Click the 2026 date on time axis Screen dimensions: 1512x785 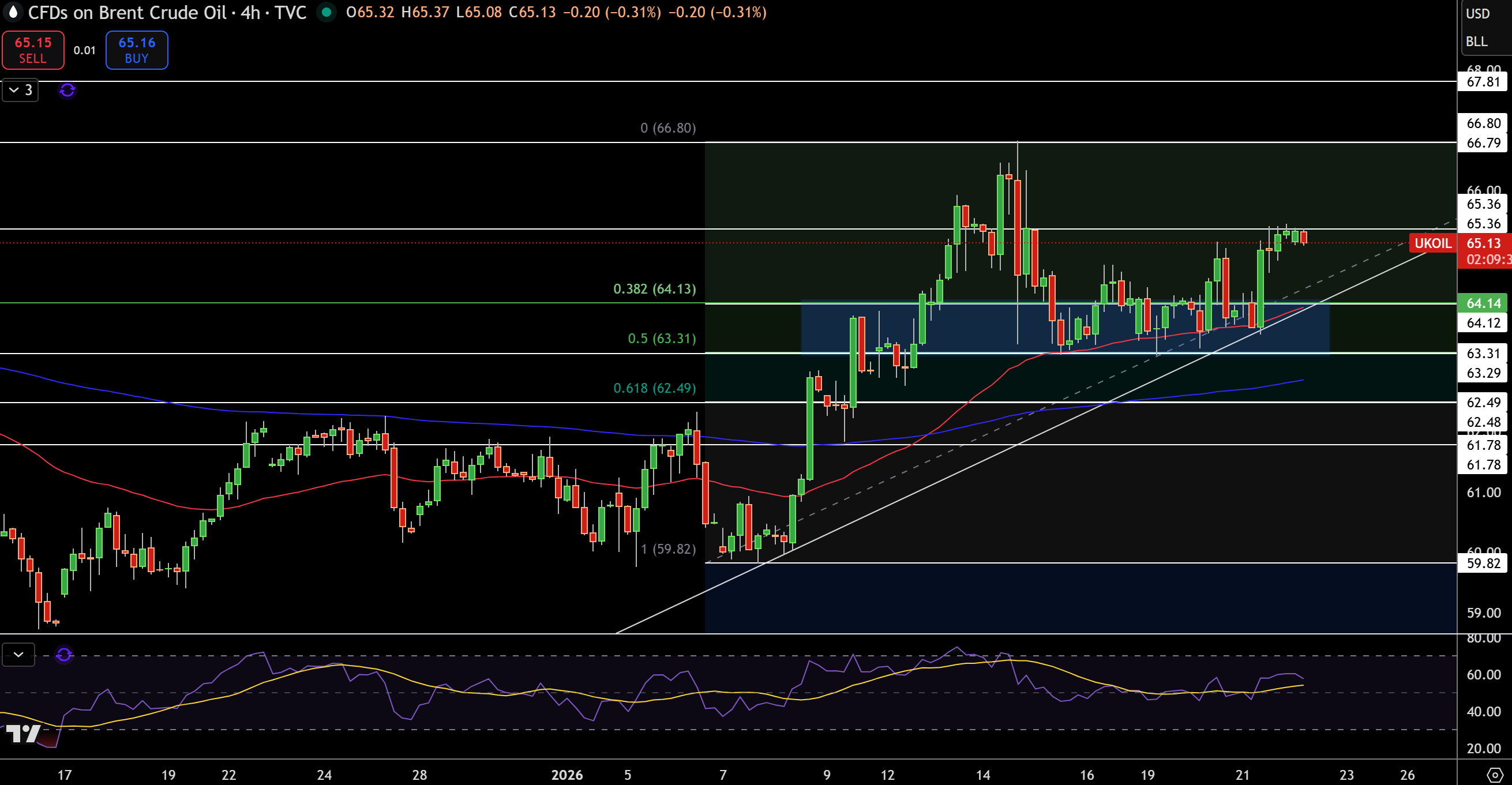pyautogui.click(x=567, y=775)
